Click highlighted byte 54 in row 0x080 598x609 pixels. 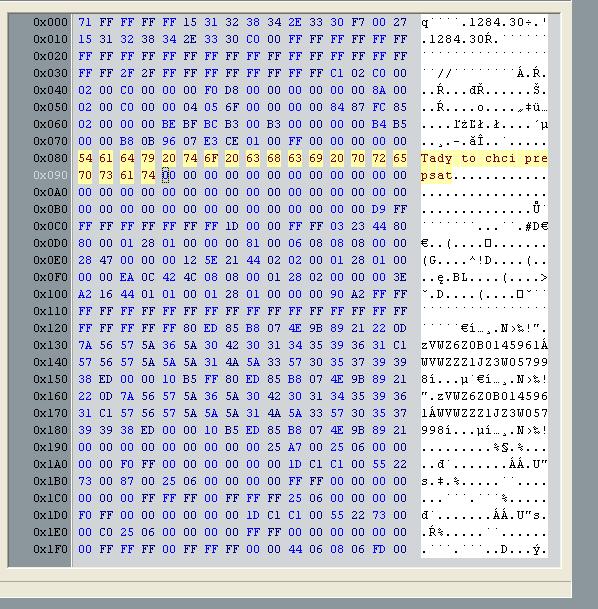(x=85, y=158)
